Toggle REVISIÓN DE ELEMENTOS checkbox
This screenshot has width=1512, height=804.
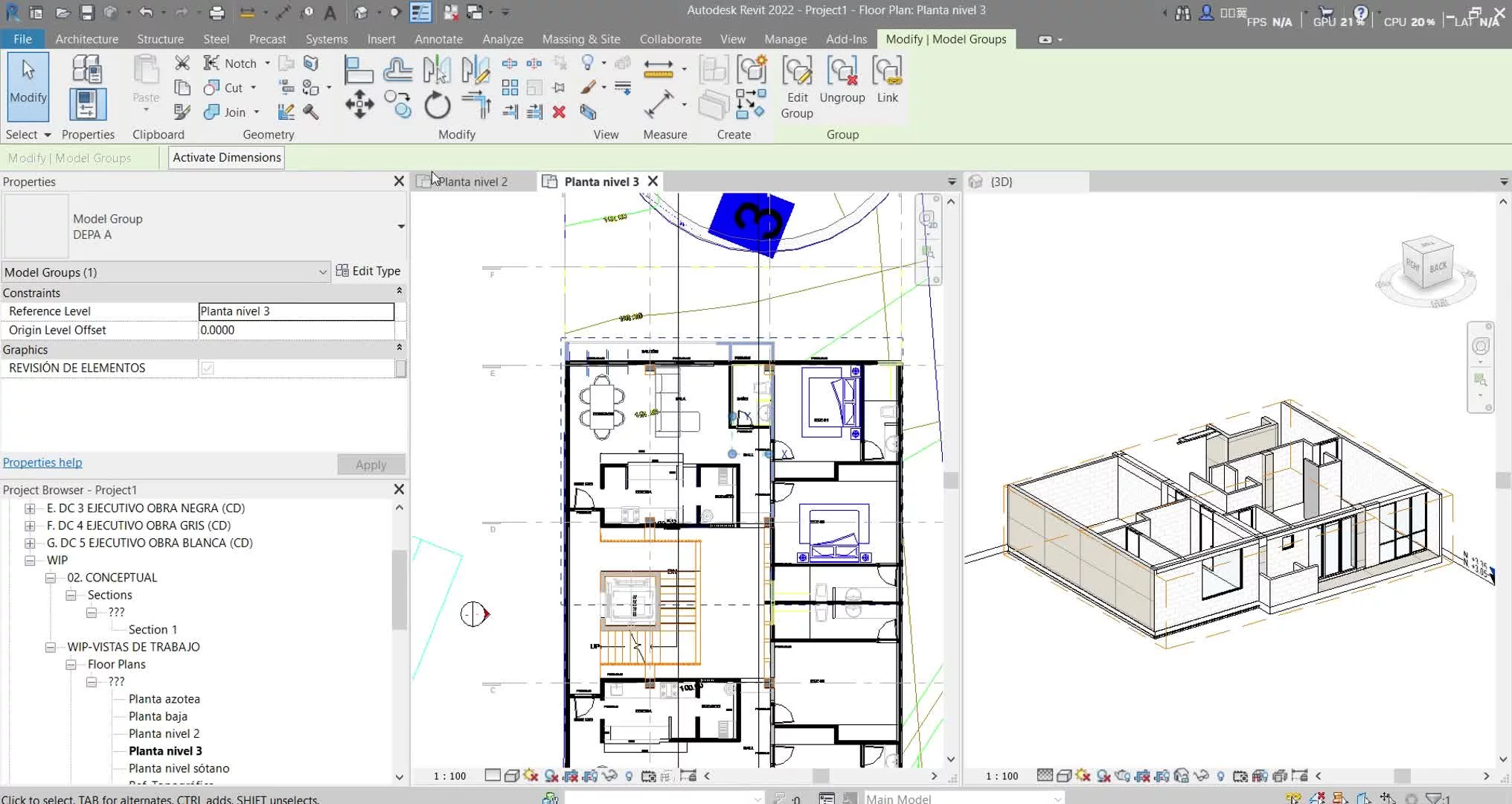coord(208,368)
